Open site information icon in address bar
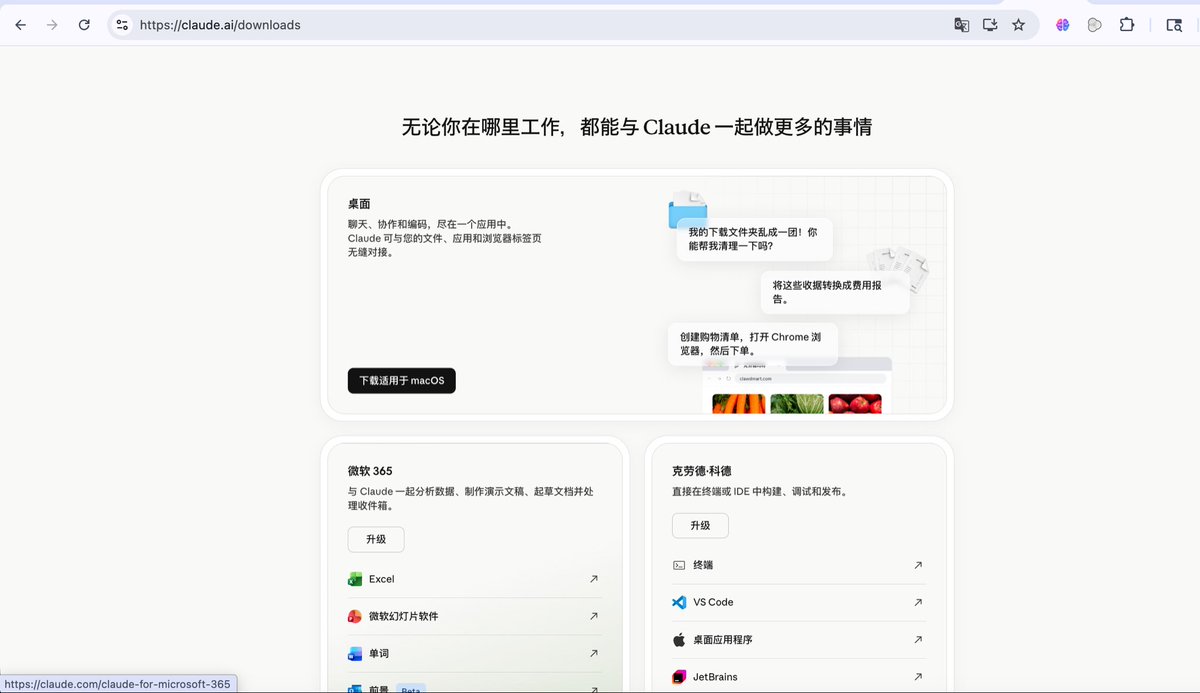Image resolution: width=1200 pixels, height=693 pixels. [122, 25]
